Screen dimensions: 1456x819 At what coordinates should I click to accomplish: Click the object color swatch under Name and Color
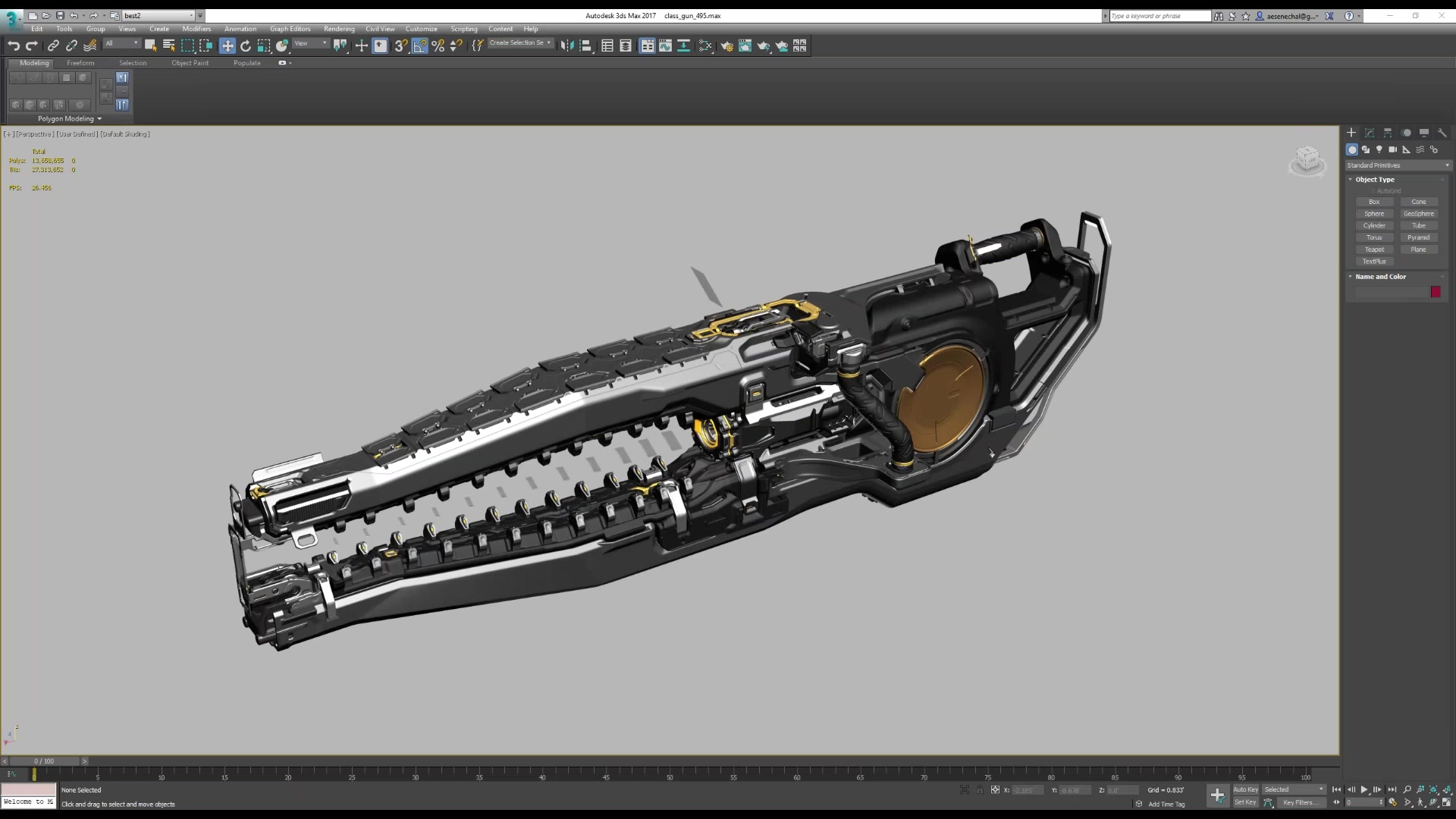pyautogui.click(x=1435, y=292)
